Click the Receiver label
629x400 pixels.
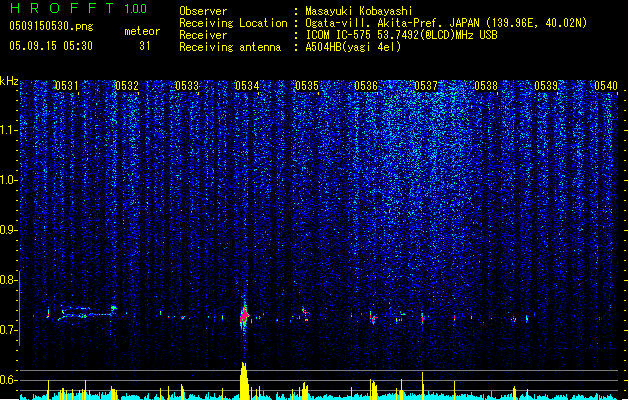[203, 35]
